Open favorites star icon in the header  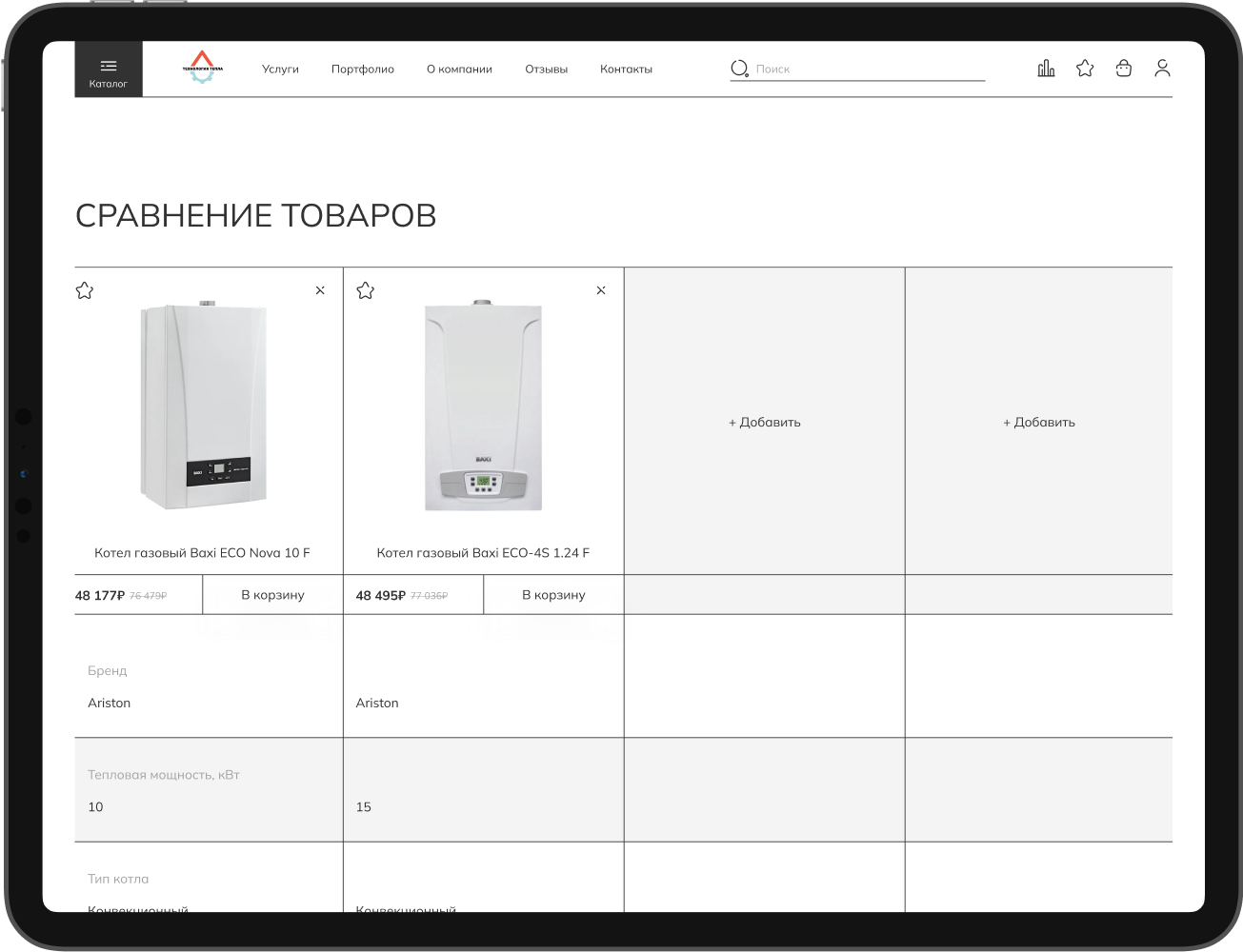1085,69
